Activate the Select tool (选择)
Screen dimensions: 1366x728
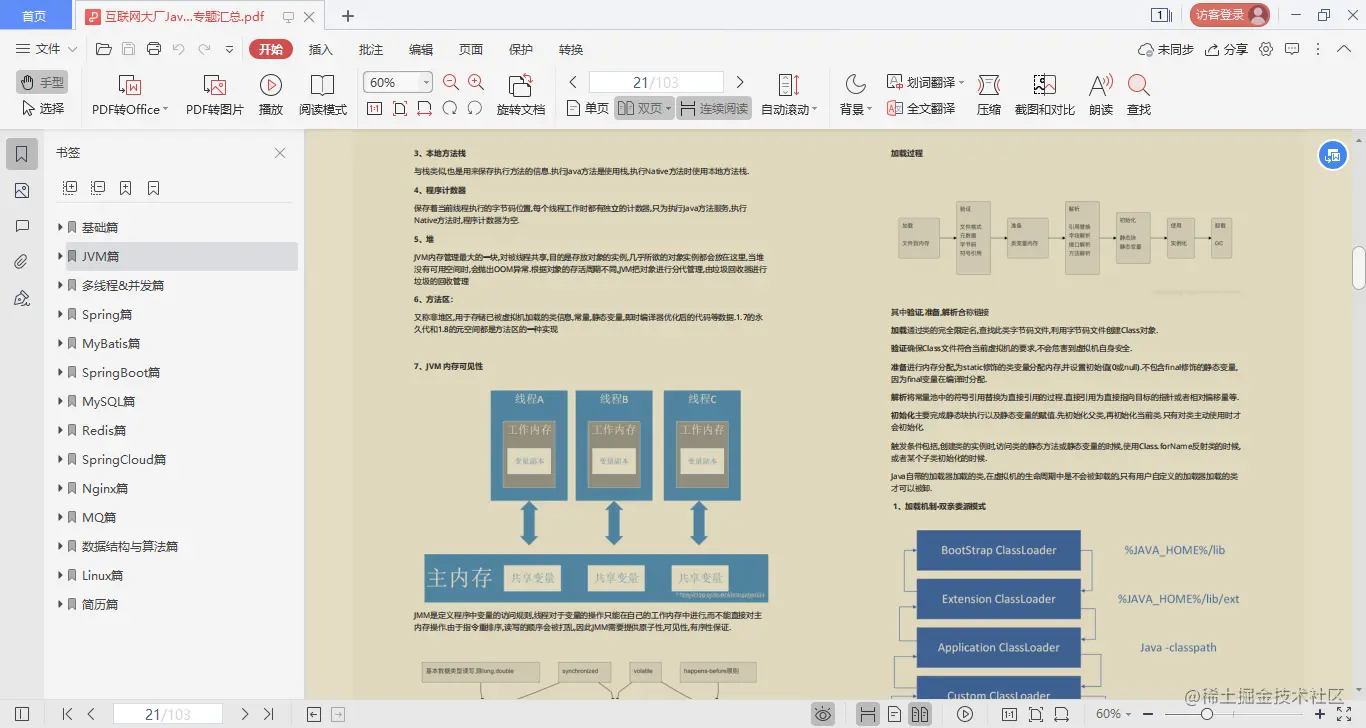pos(43,108)
